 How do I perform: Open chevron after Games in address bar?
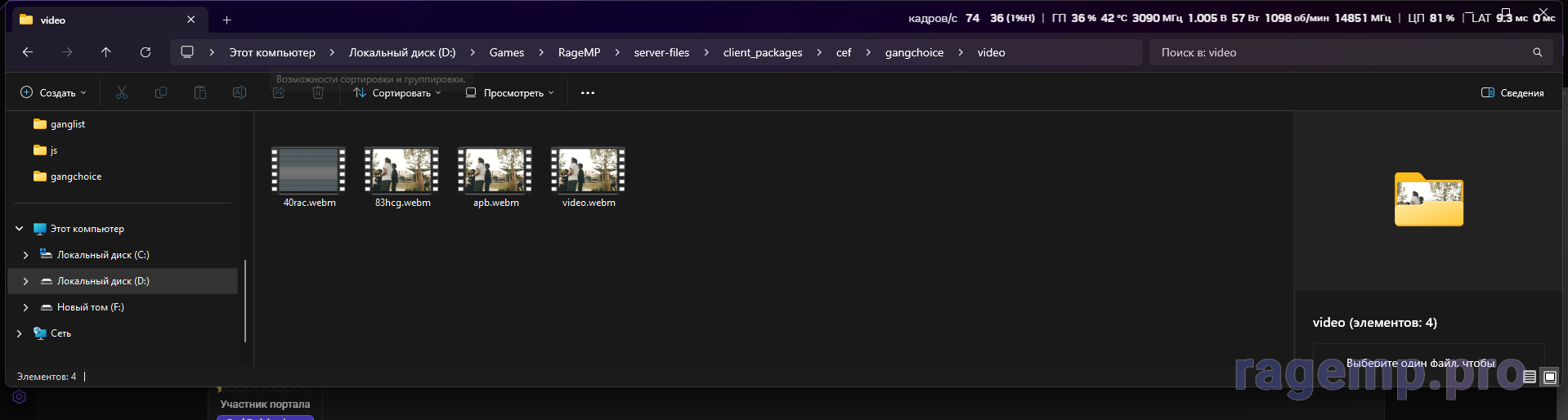click(541, 52)
